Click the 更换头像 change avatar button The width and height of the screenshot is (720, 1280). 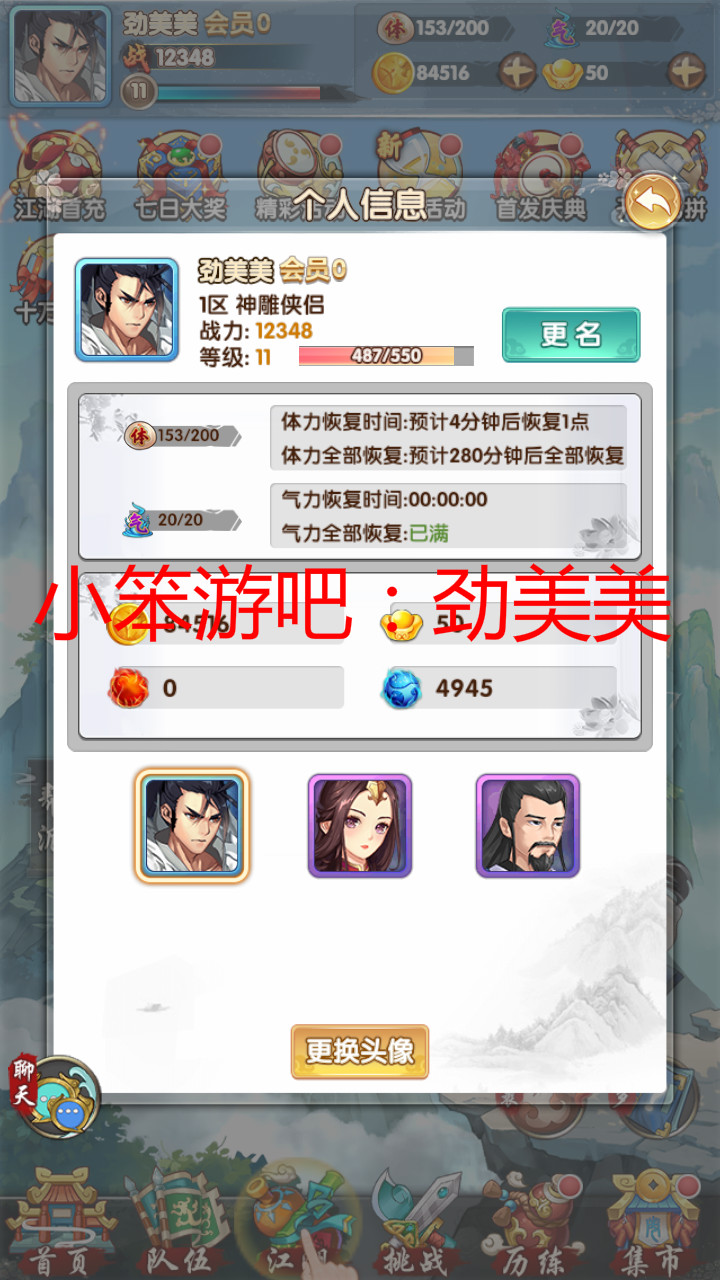(360, 1051)
